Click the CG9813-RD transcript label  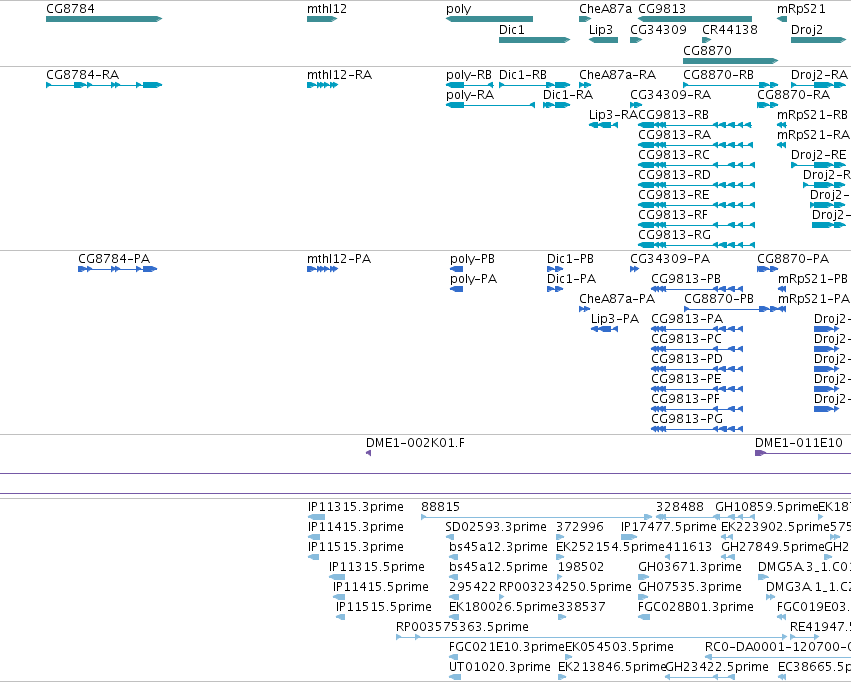coord(675,175)
